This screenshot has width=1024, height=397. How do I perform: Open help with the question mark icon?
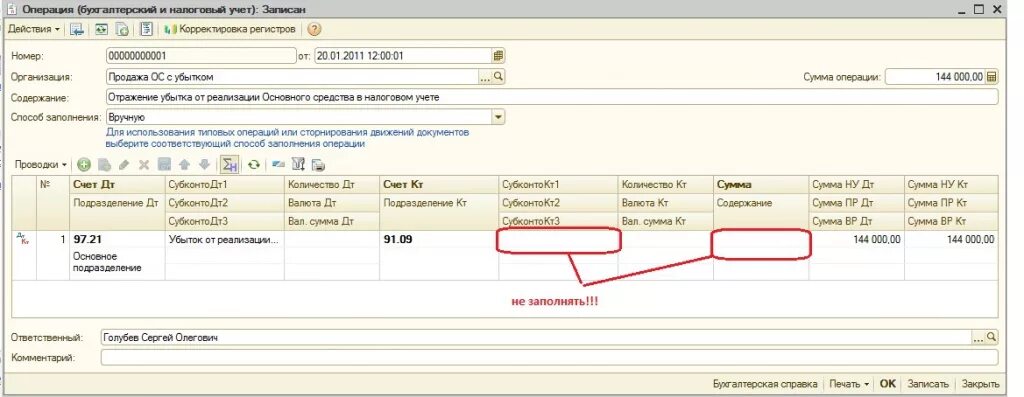pyautogui.click(x=314, y=29)
